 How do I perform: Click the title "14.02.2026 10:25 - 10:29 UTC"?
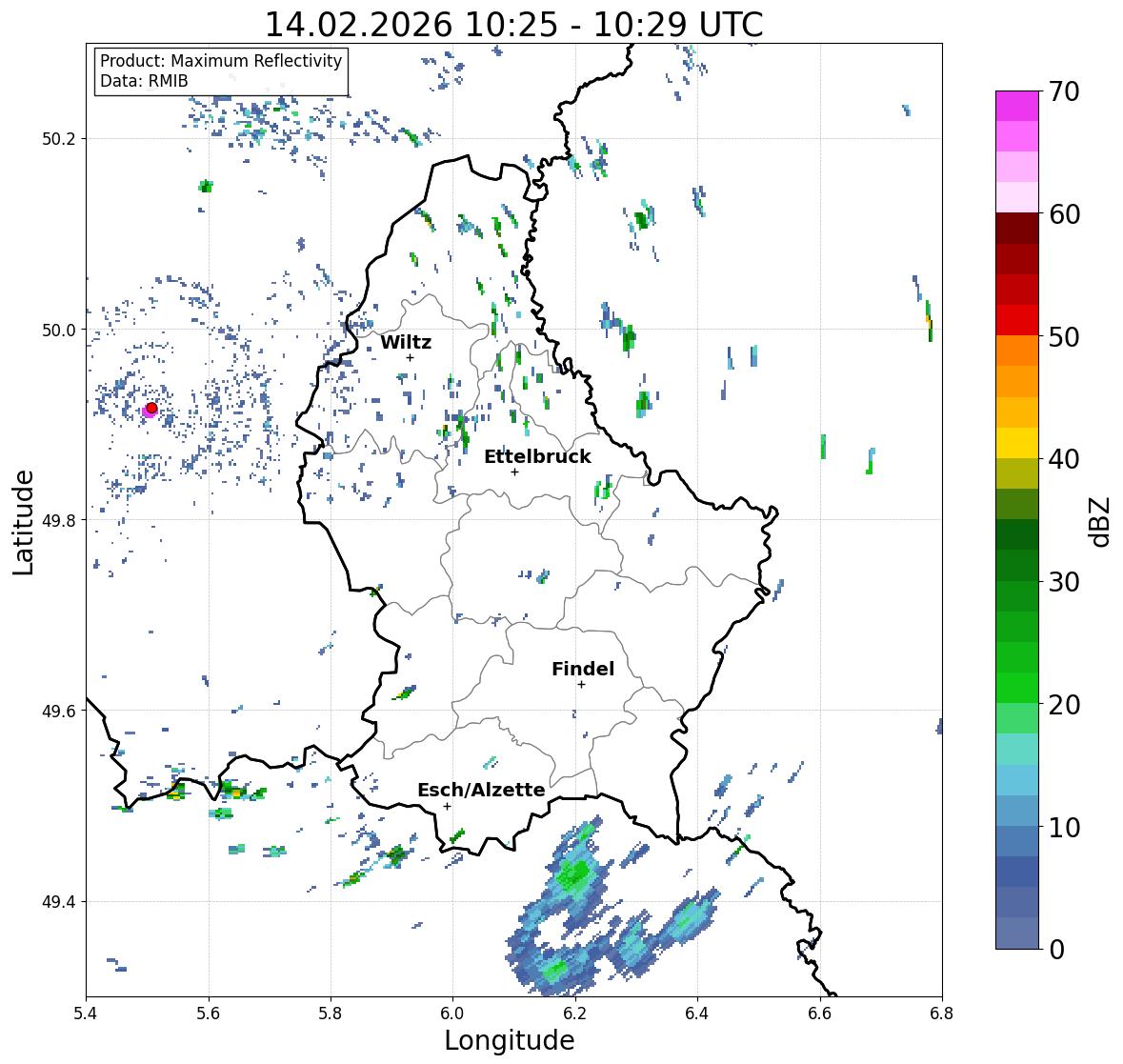[513, 25]
